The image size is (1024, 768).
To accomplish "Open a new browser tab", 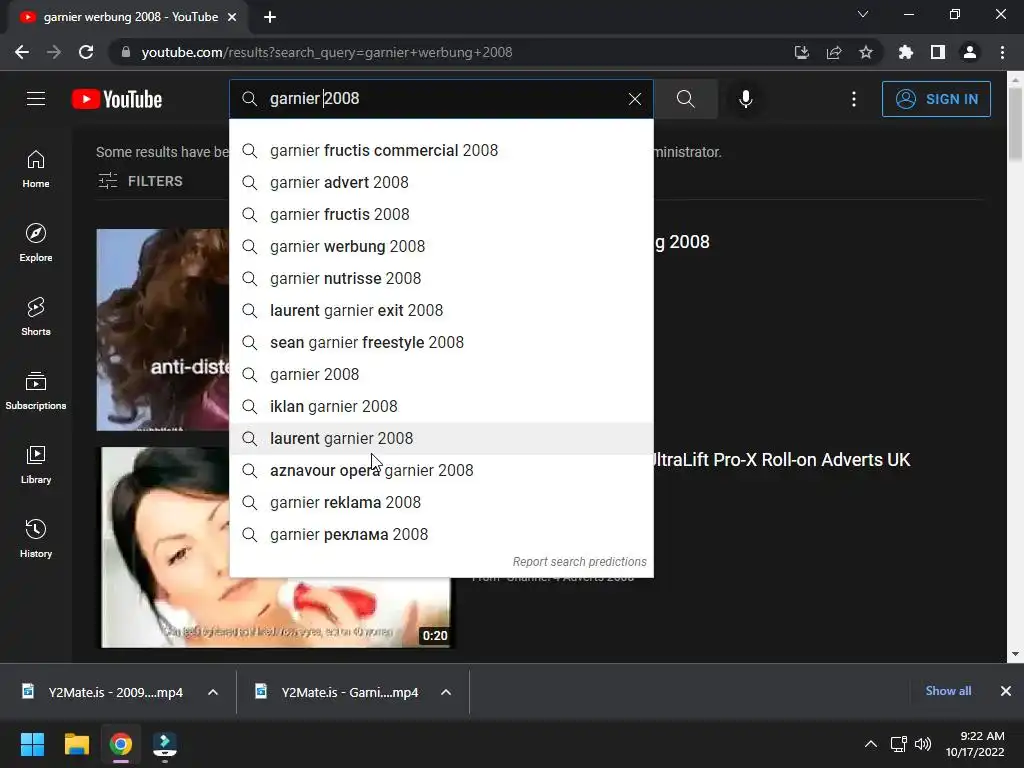I will click(270, 17).
